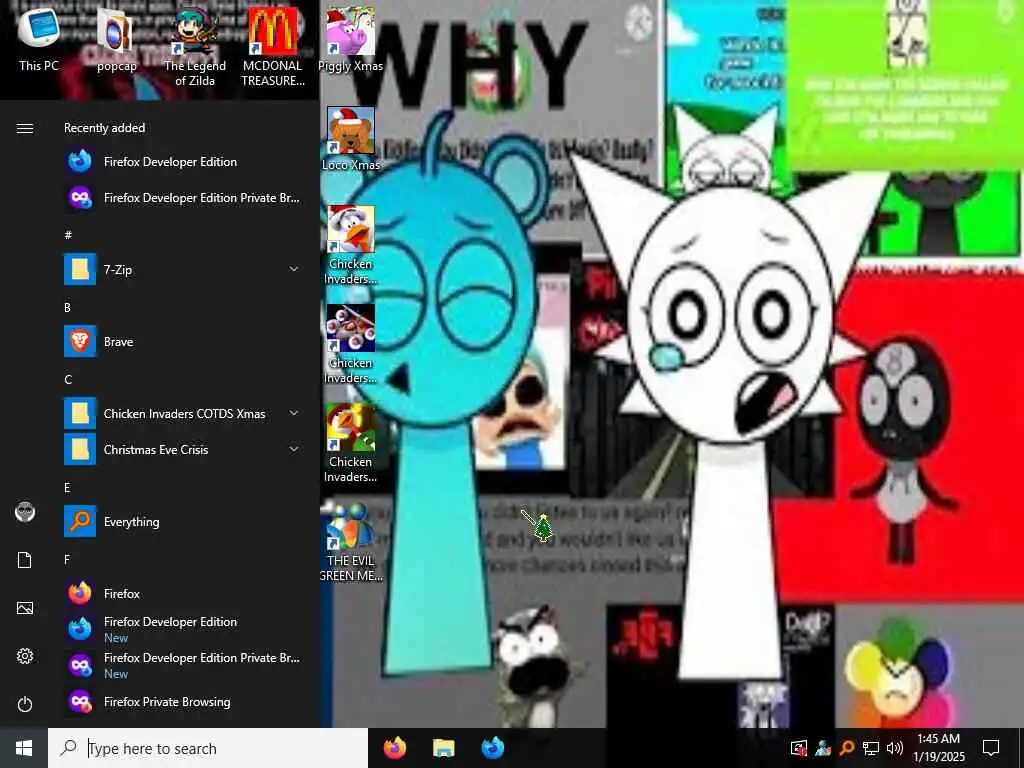The width and height of the screenshot is (1024, 768).
Task: Click the C letter group header
Action: tap(68, 379)
